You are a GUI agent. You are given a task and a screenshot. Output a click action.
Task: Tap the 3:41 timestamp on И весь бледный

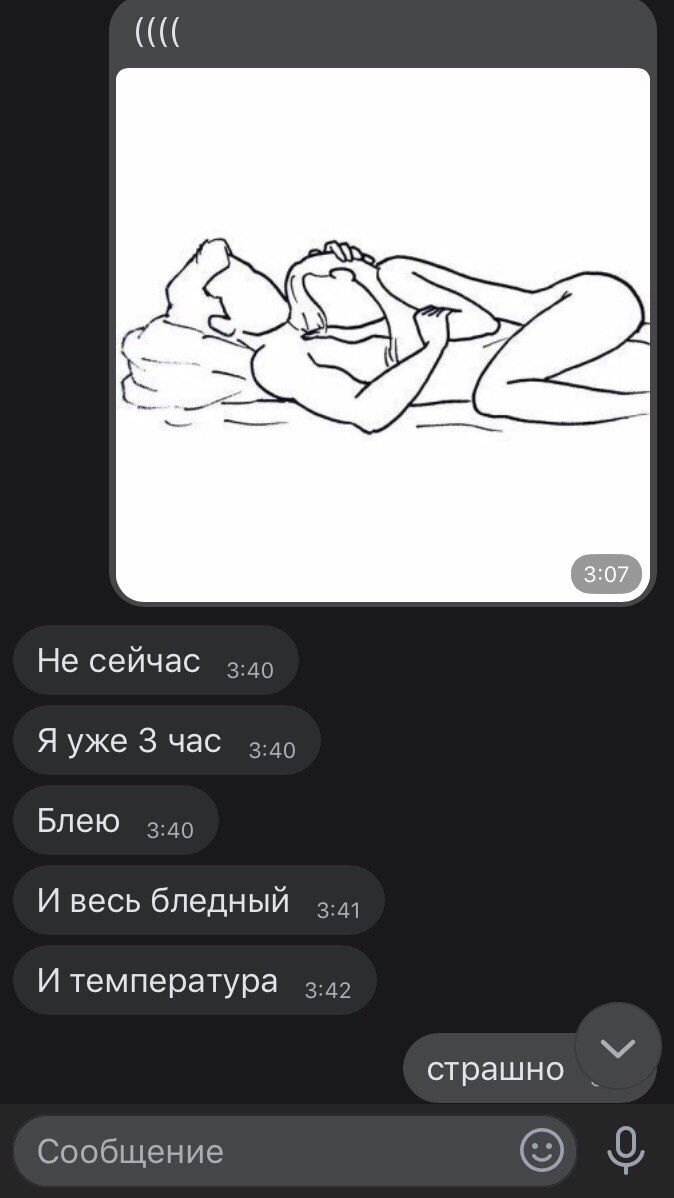(339, 910)
